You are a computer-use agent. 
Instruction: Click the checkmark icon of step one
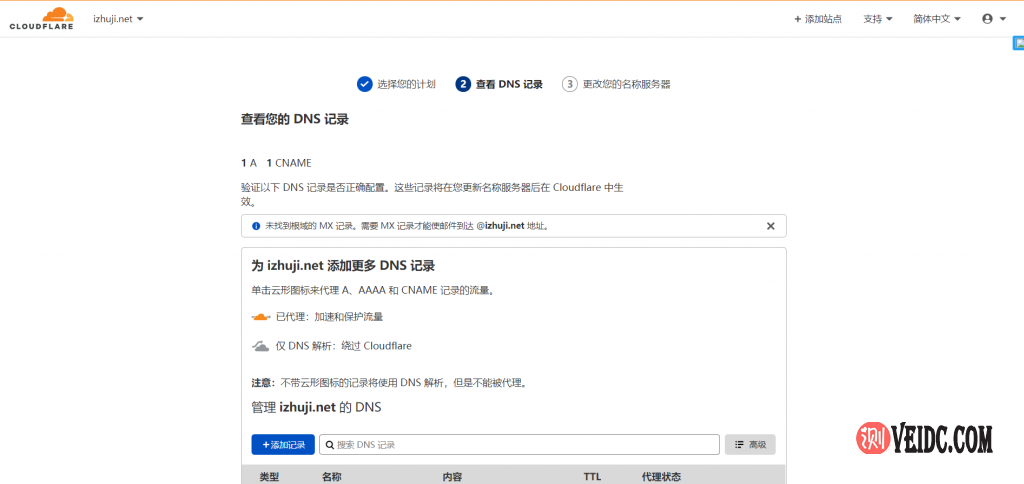[364, 84]
